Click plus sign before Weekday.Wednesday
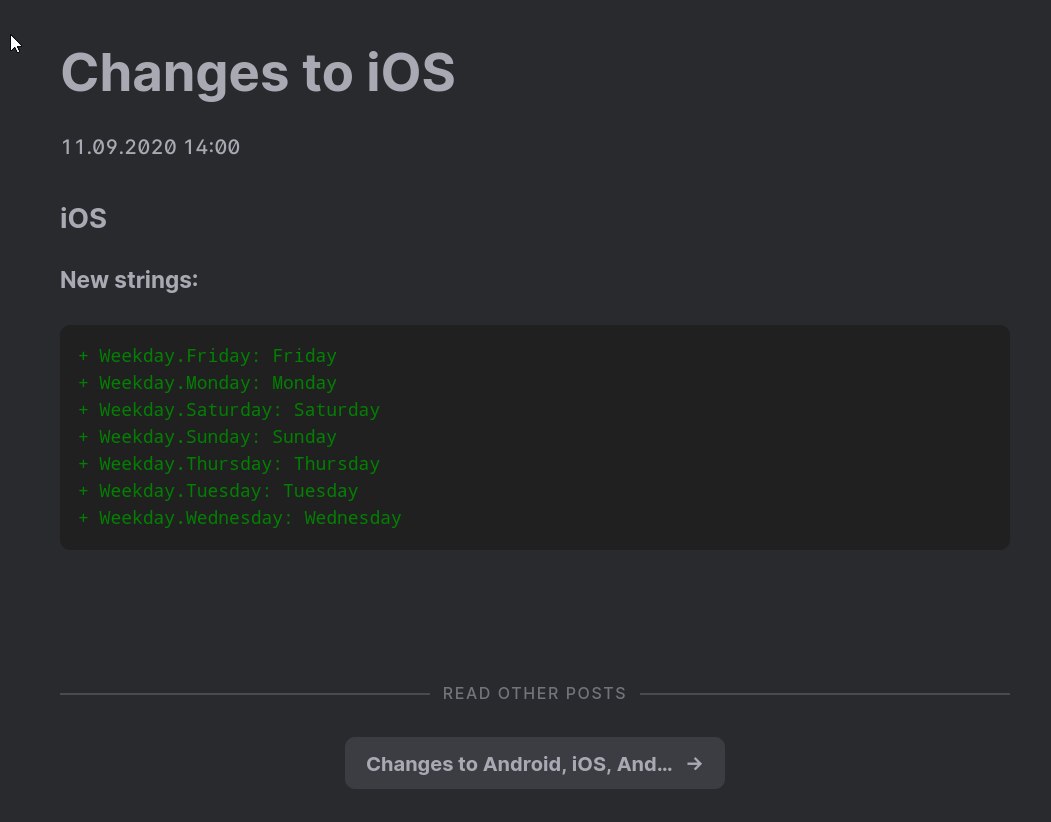Screen dimensions: 1051x822 coord(83,518)
